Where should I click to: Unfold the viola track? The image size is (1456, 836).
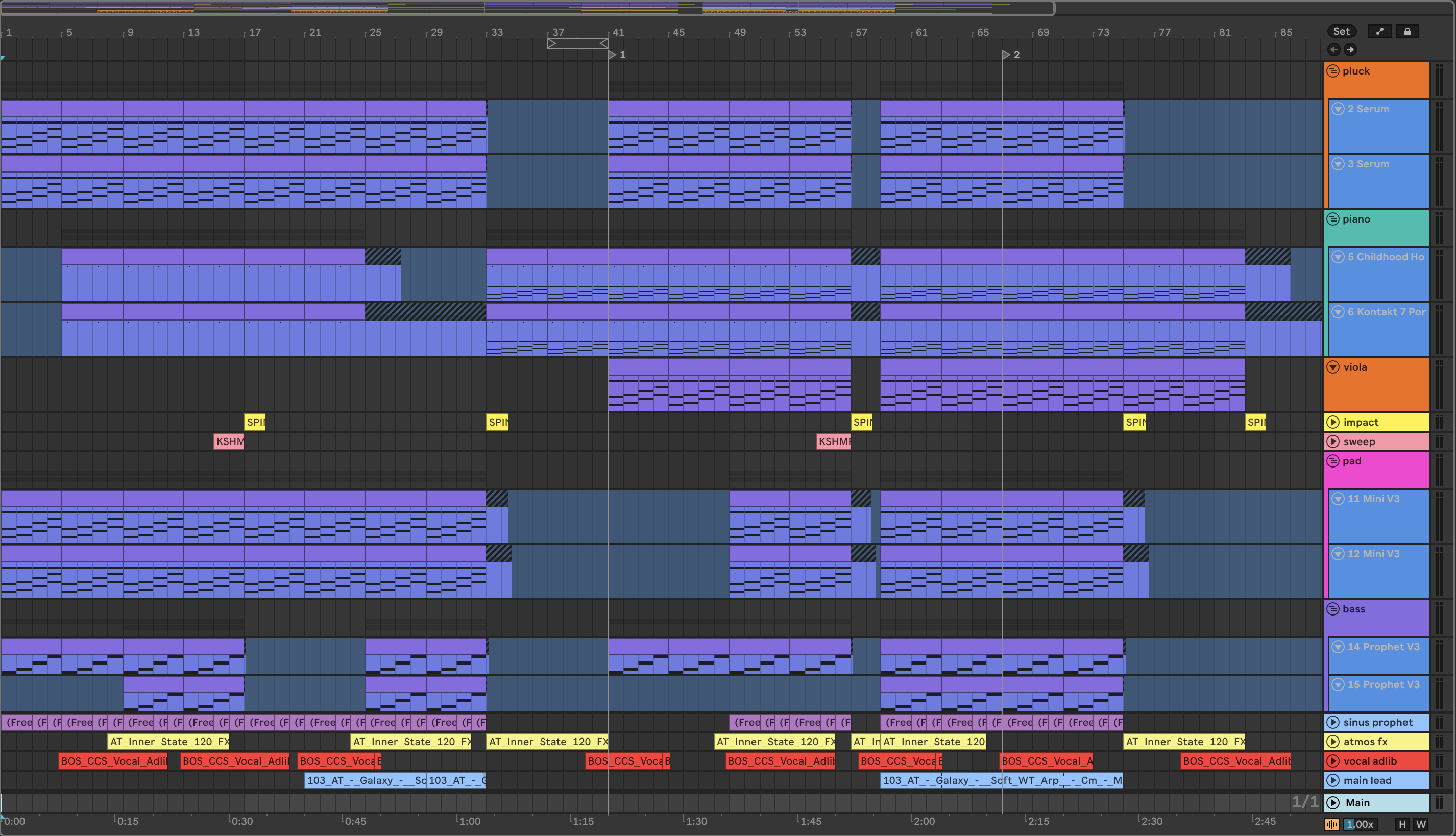pyautogui.click(x=1333, y=367)
